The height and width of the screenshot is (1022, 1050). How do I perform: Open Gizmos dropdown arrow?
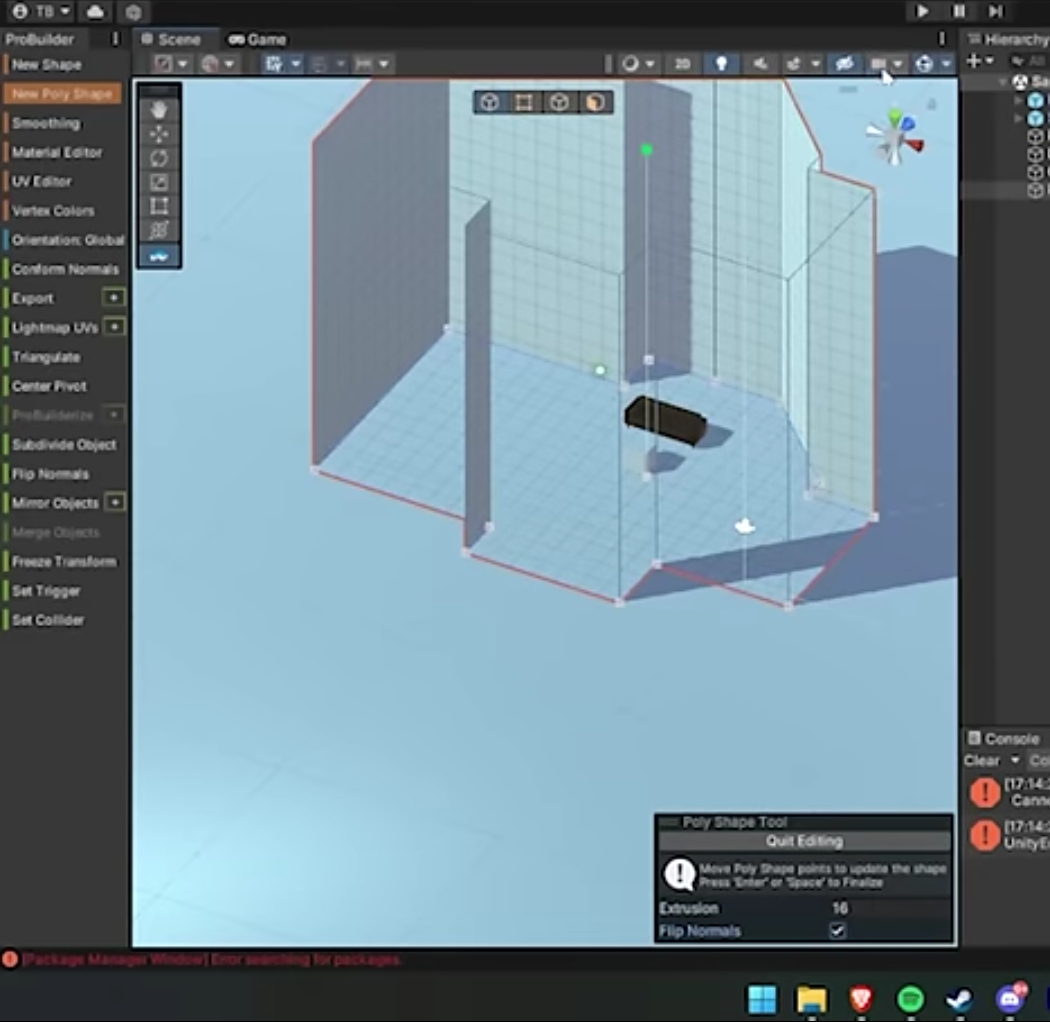(946, 64)
